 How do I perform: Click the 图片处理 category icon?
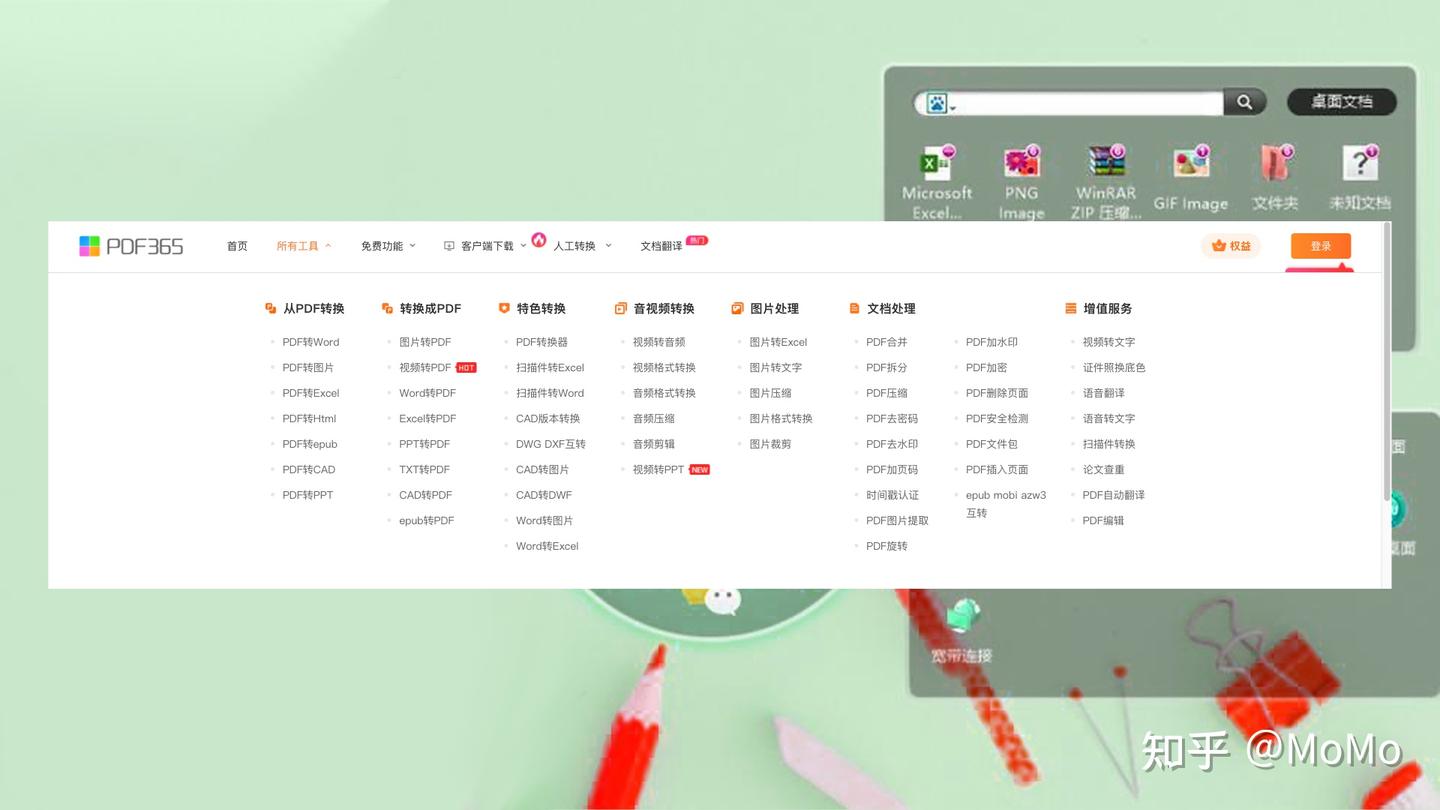point(738,309)
